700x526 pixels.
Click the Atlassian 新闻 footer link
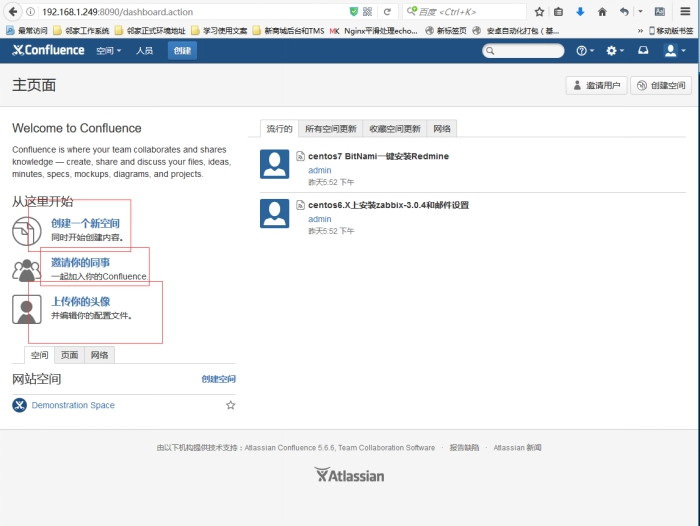[x=517, y=447]
